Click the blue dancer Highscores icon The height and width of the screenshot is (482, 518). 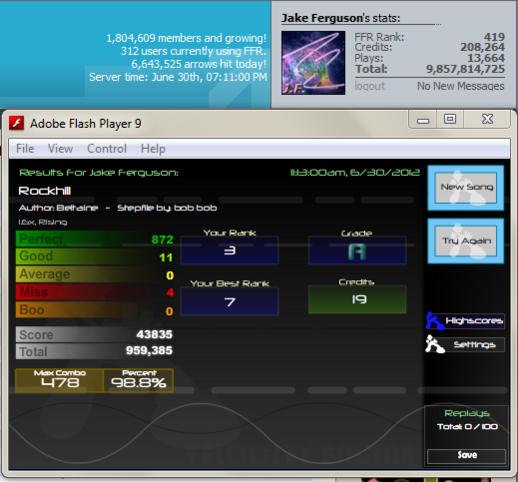click(x=434, y=321)
